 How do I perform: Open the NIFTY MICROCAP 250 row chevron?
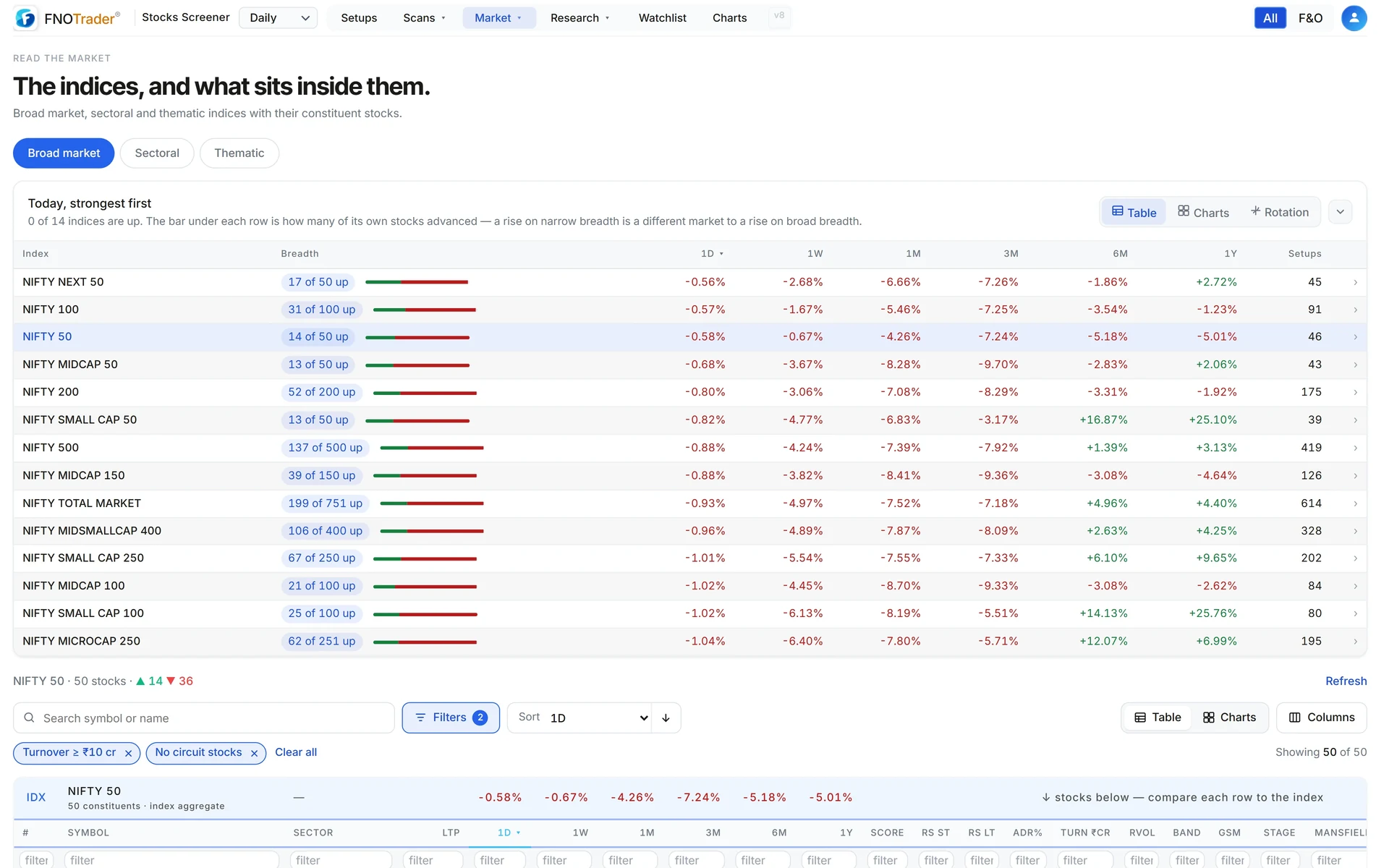[x=1355, y=641]
